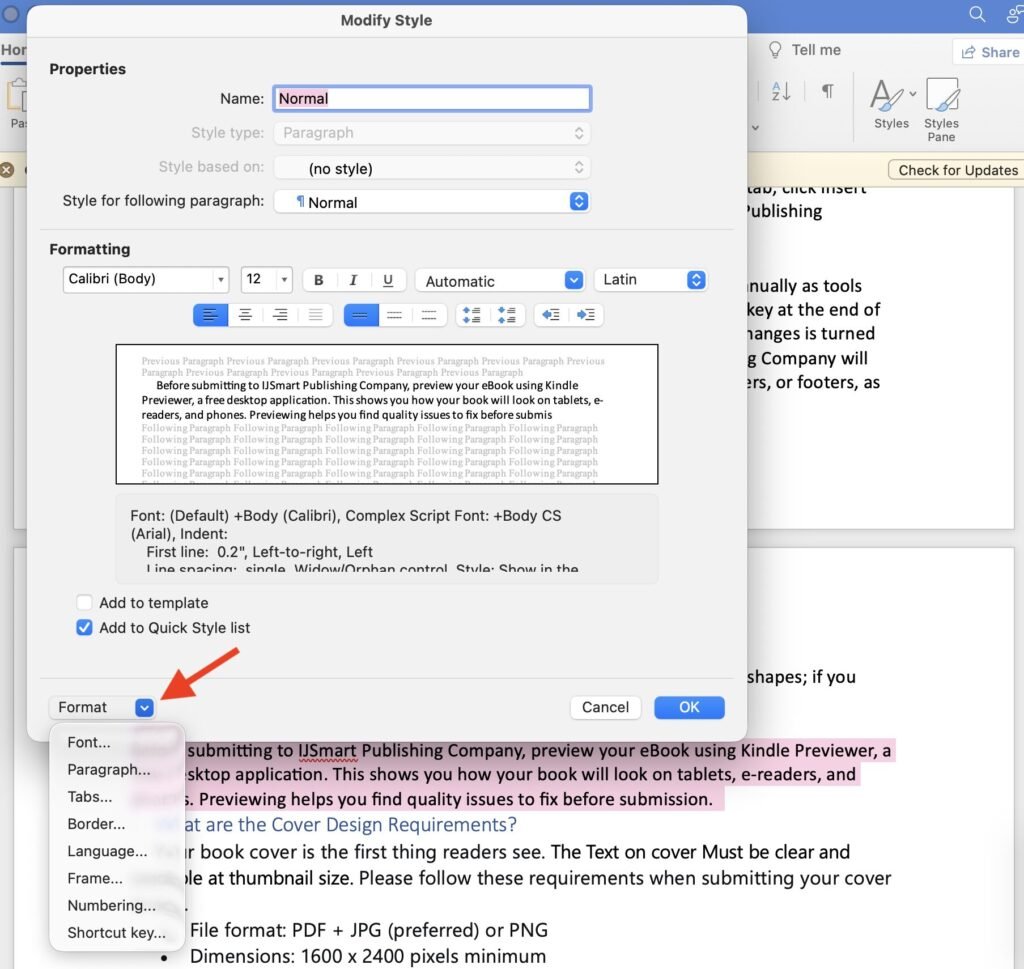Image resolution: width=1024 pixels, height=969 pixels.
Task: Expand Styles gallery arrow in ribbon
Action: pos(913,94)
